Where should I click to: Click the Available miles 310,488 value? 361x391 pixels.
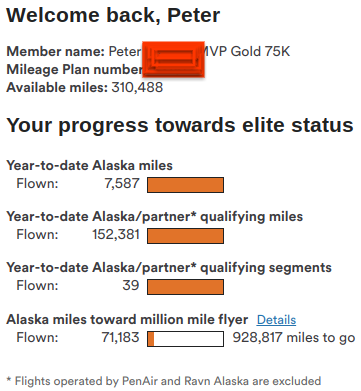[x=137, y=87]
